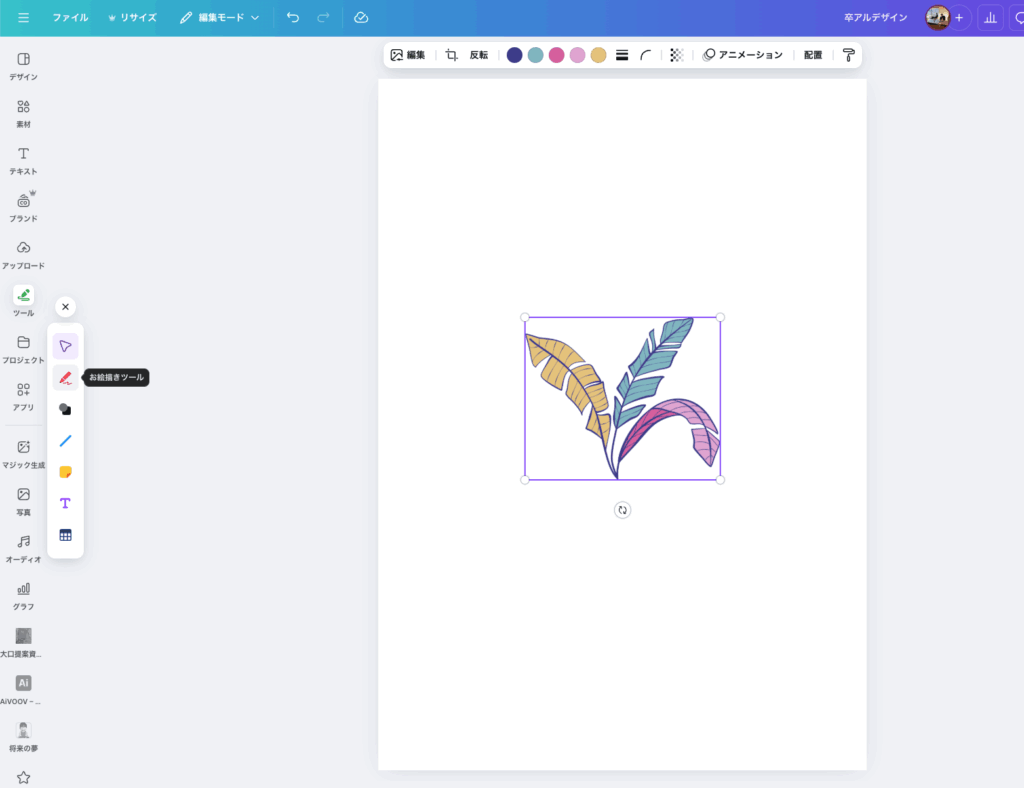Click the アニメーション button
The image size is (1024, 788).
click(742, 55)
